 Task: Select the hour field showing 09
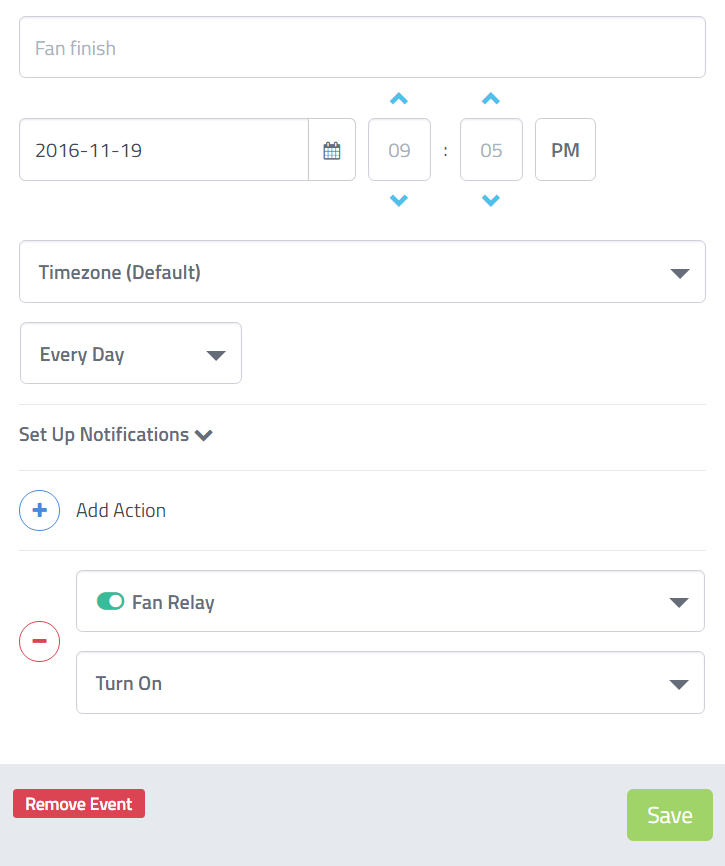(x=399, y=151)
